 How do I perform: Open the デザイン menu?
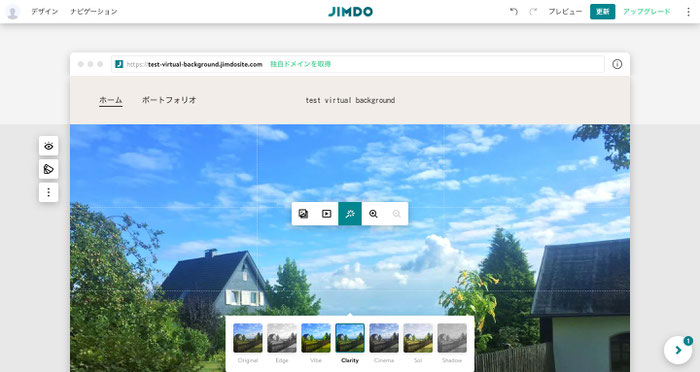pos(45,12)
